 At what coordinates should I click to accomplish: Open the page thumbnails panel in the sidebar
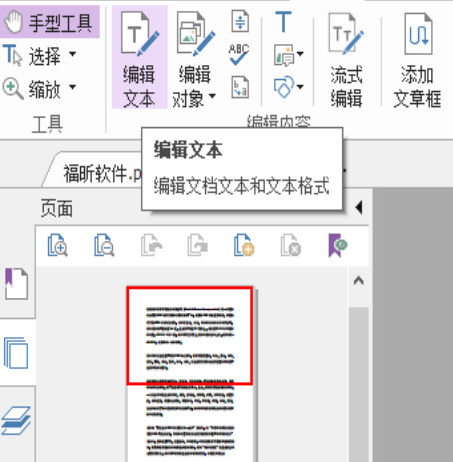click(17, 353)
